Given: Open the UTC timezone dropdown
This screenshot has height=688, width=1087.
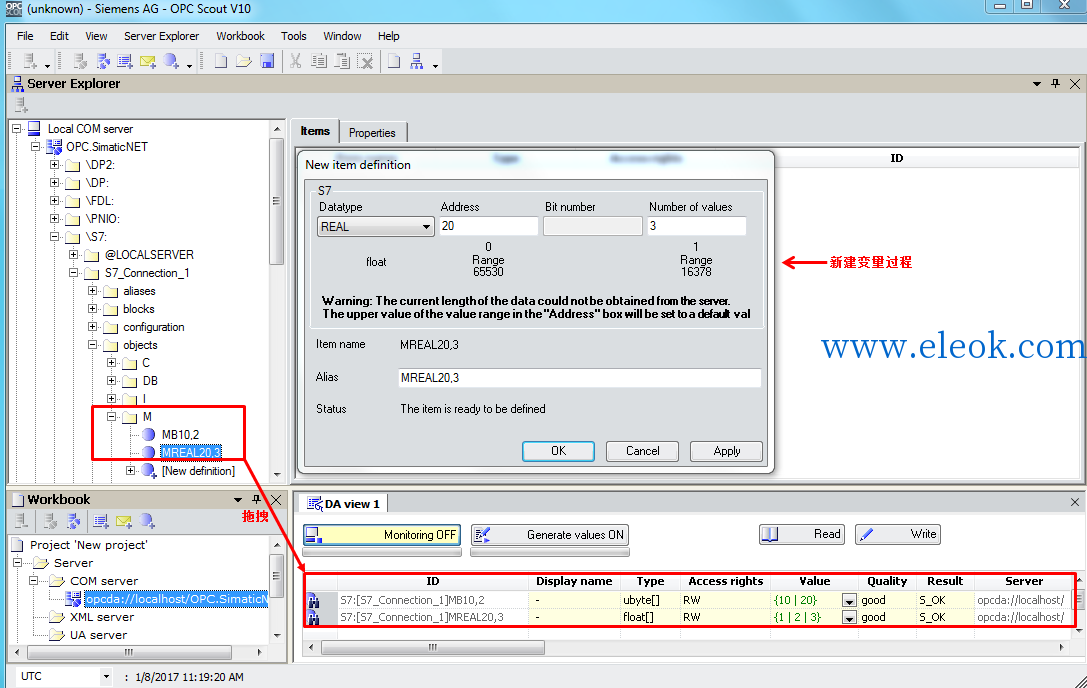Looking at the screenshot, I should 105,676.
